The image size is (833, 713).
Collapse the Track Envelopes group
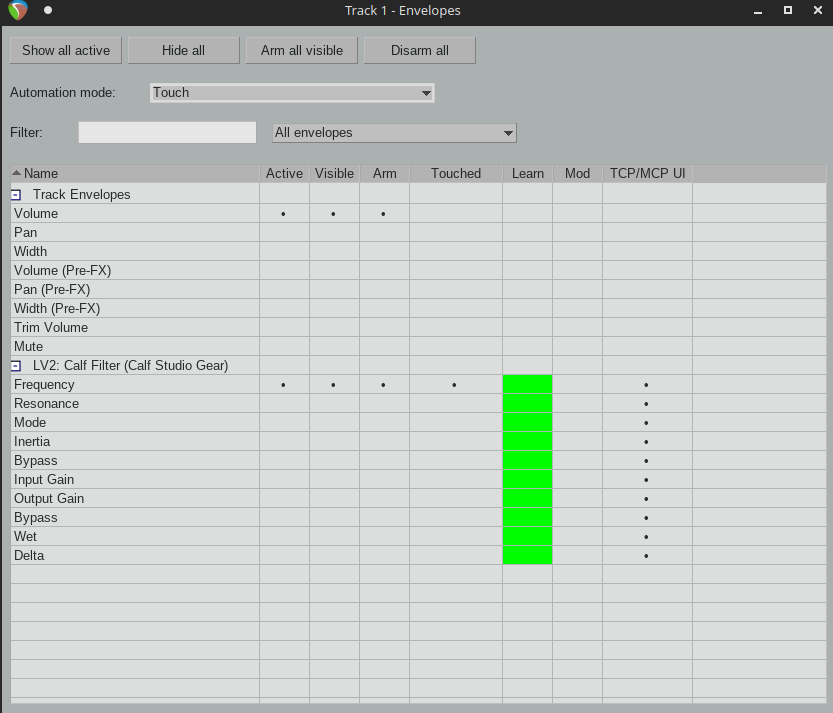point(16,195)
